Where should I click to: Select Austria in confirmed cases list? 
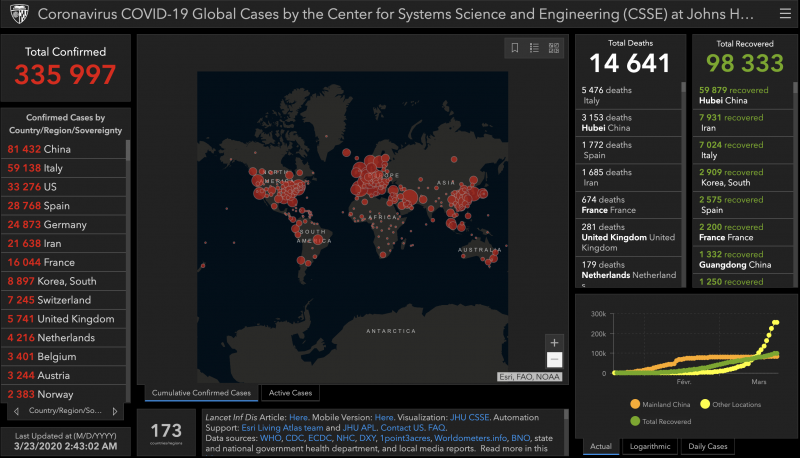(64, 376)
